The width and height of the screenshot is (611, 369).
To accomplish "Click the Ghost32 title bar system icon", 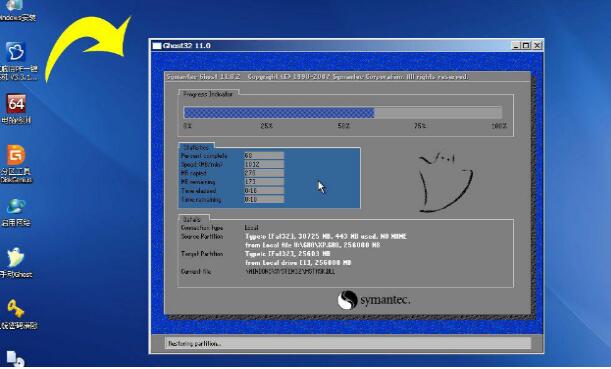I will 157,46.
